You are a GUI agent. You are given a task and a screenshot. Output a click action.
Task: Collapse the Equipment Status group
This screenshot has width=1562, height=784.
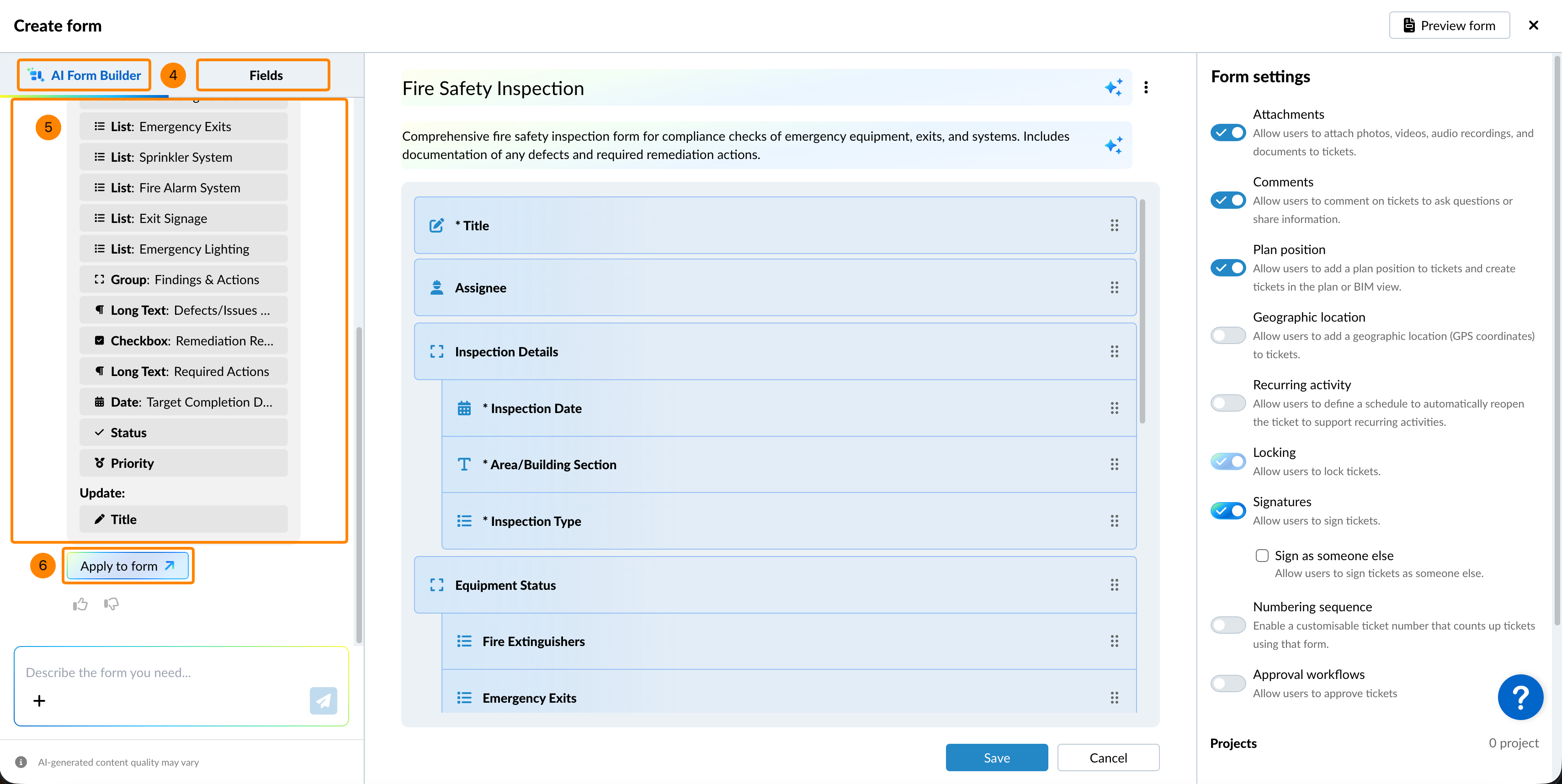(436, 585)
